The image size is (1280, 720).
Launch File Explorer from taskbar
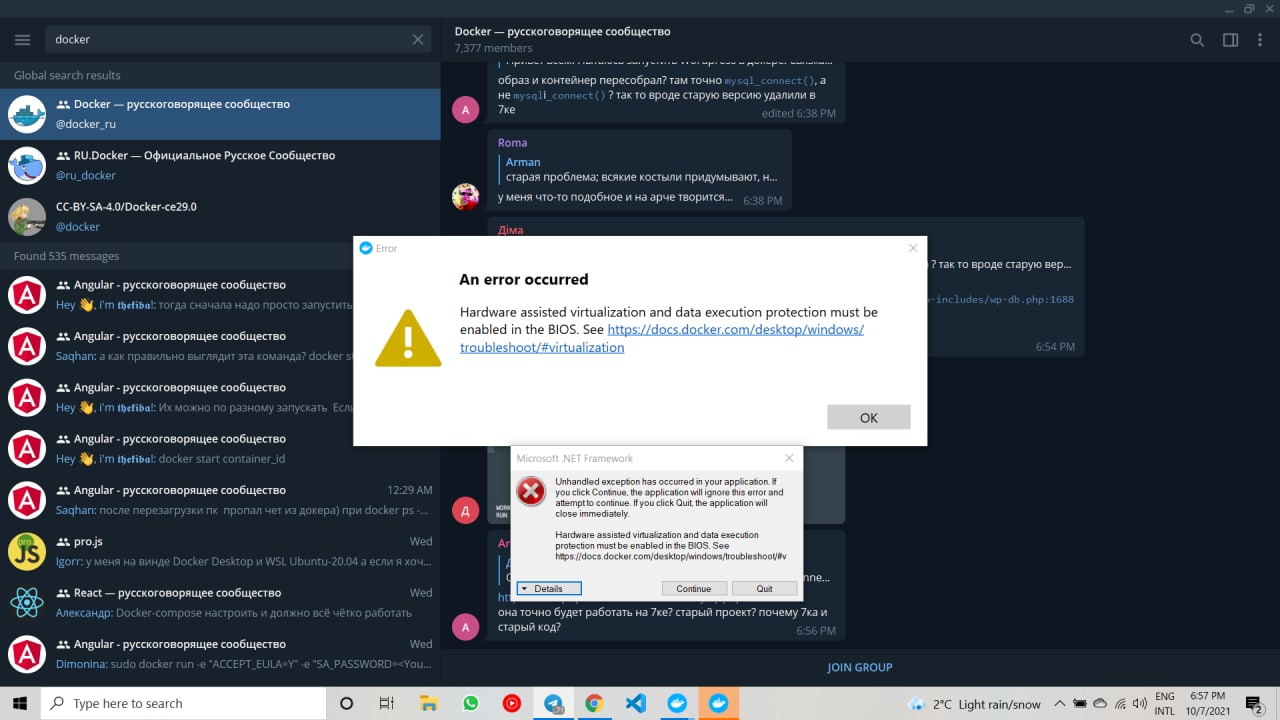click(429, 703)
